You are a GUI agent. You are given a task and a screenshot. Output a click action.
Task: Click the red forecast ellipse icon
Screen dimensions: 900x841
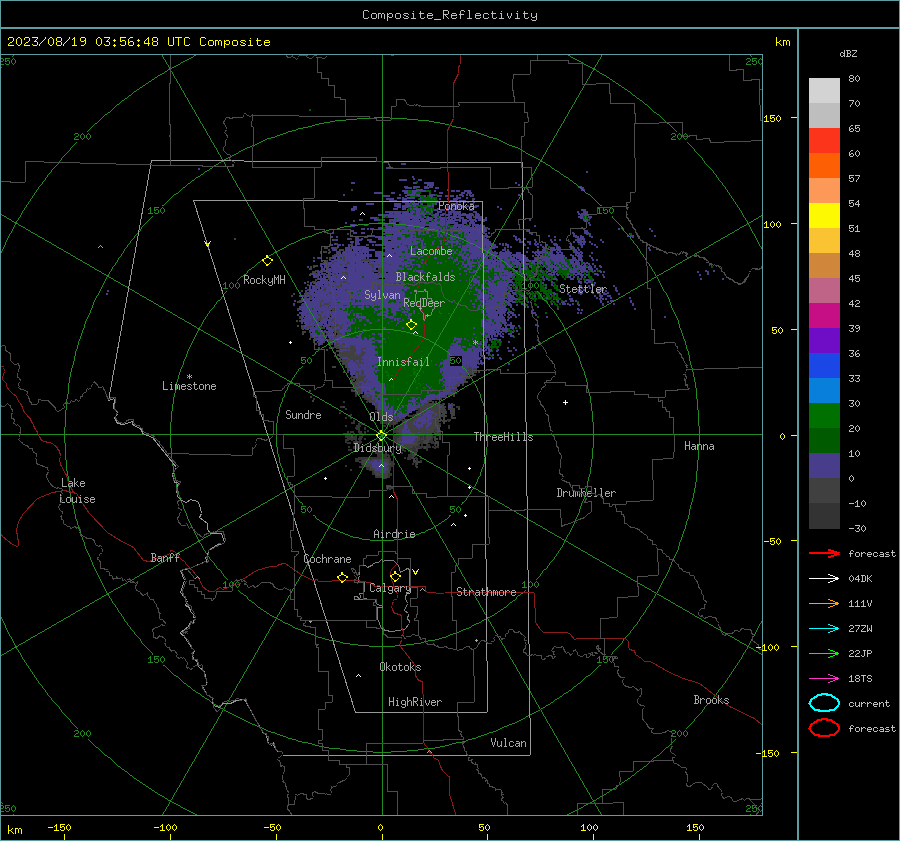pos(824,728)
